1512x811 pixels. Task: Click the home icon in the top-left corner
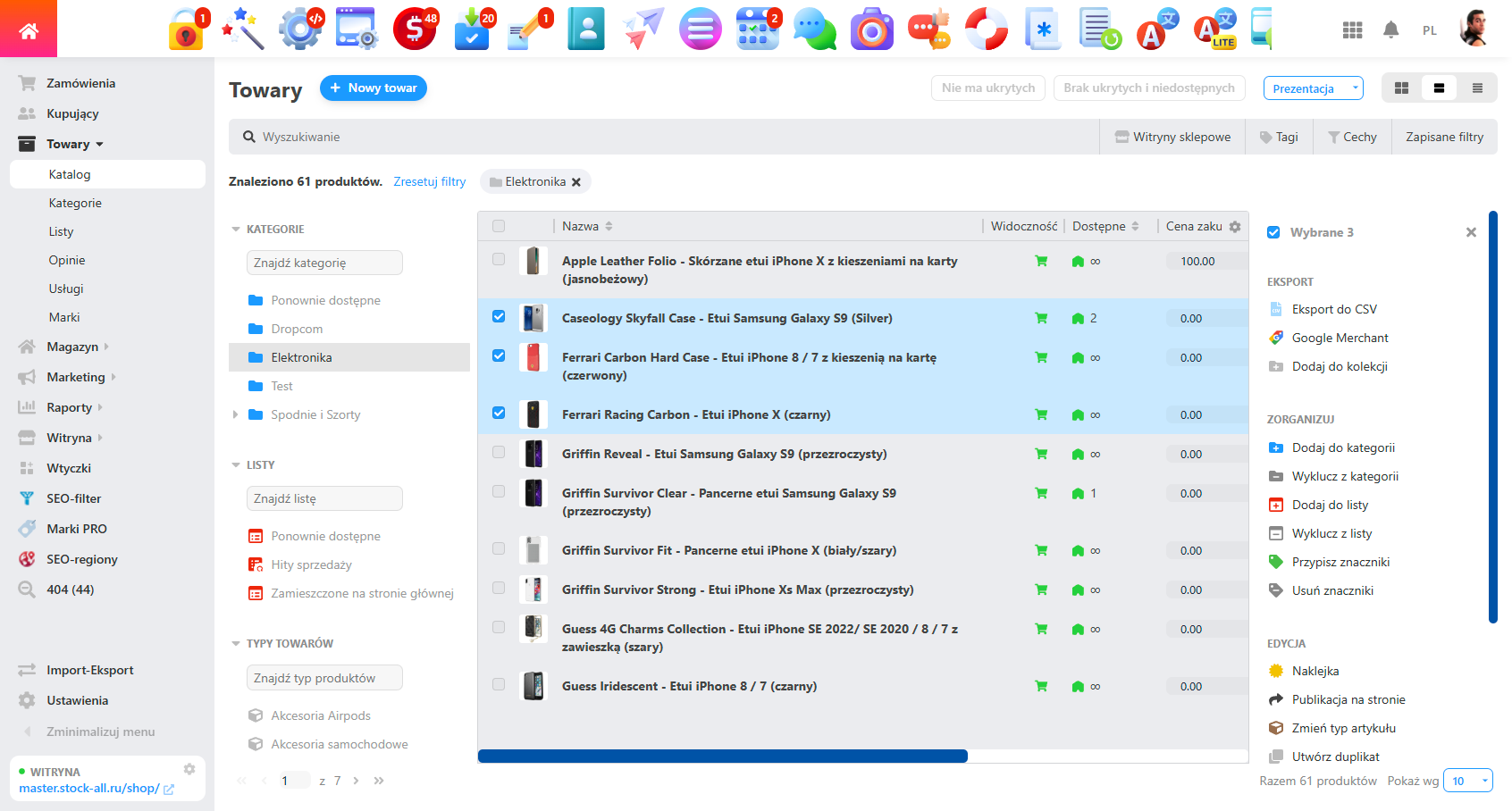point(29,30)
